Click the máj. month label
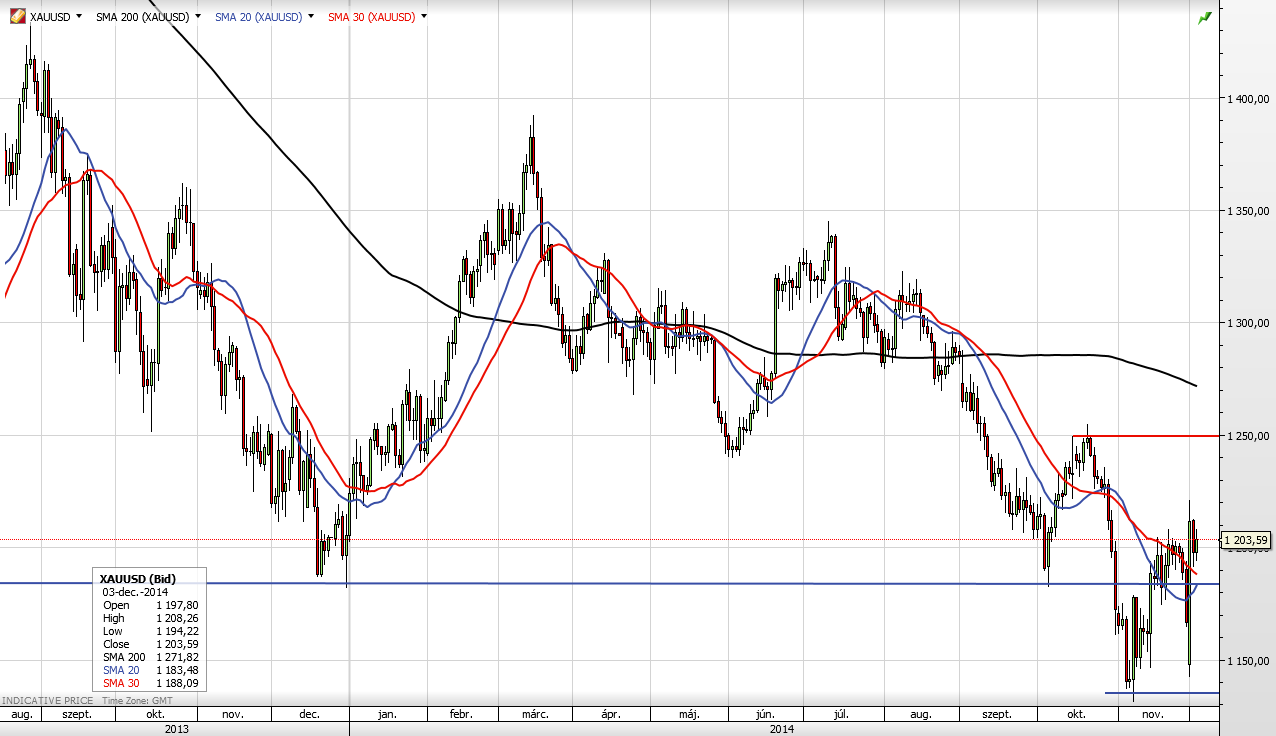 pyautogui.click(x=688, y=715)
